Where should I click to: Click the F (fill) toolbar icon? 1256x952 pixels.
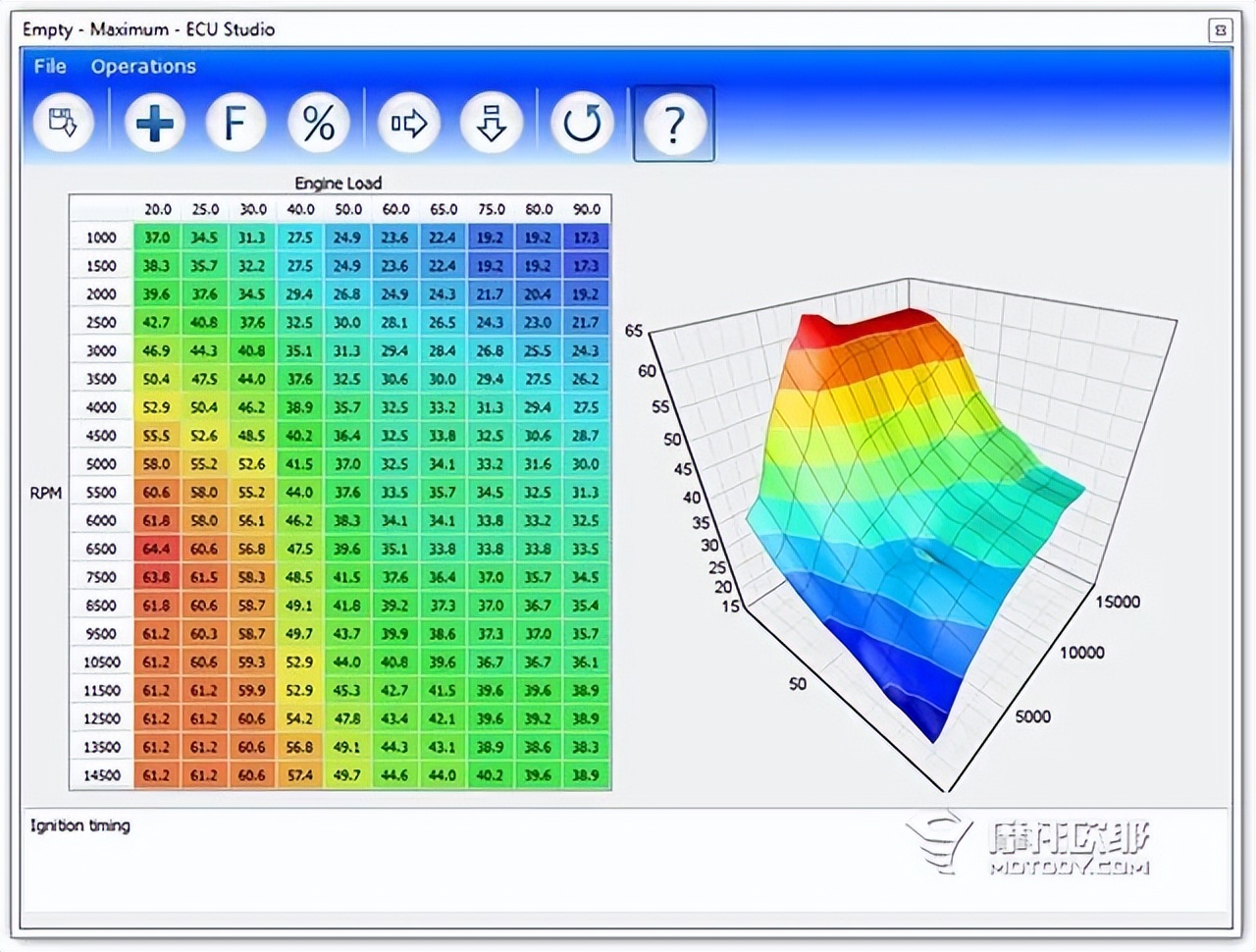point(235,124)
